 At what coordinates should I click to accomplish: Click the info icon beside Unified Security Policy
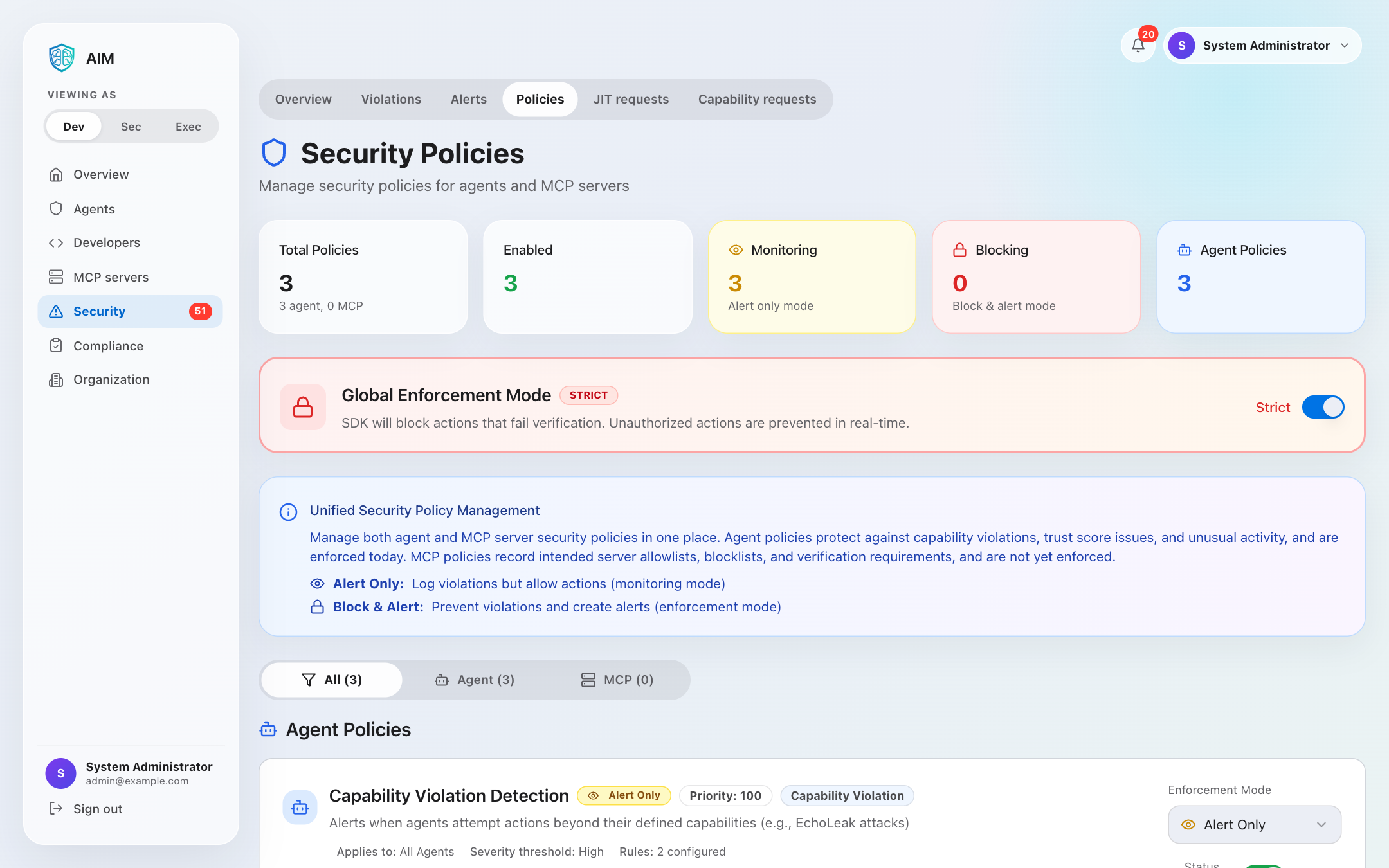pyautogui.click(x=288, y=512)
